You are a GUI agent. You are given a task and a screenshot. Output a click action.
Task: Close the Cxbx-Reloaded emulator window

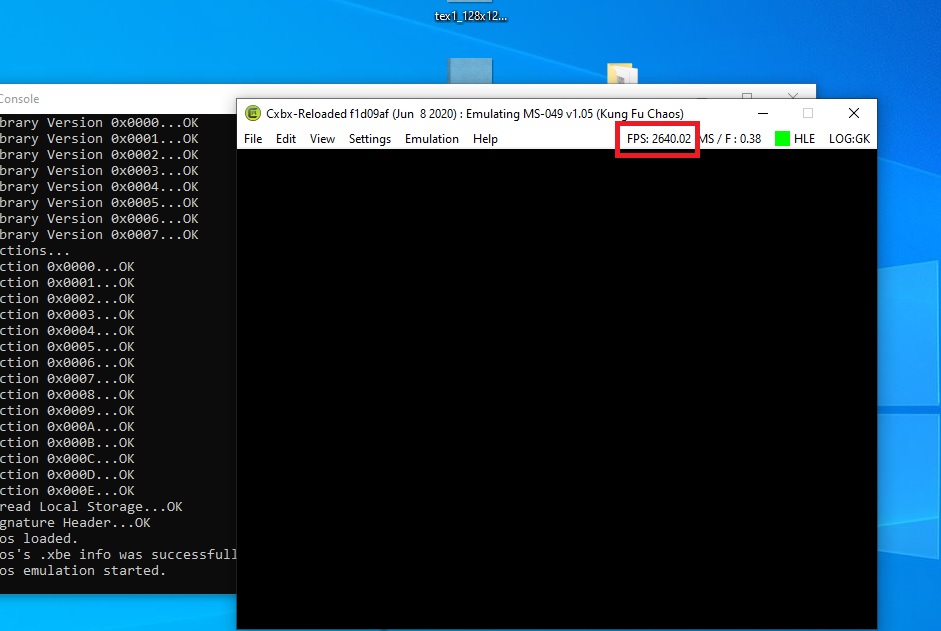pos(854,113)
